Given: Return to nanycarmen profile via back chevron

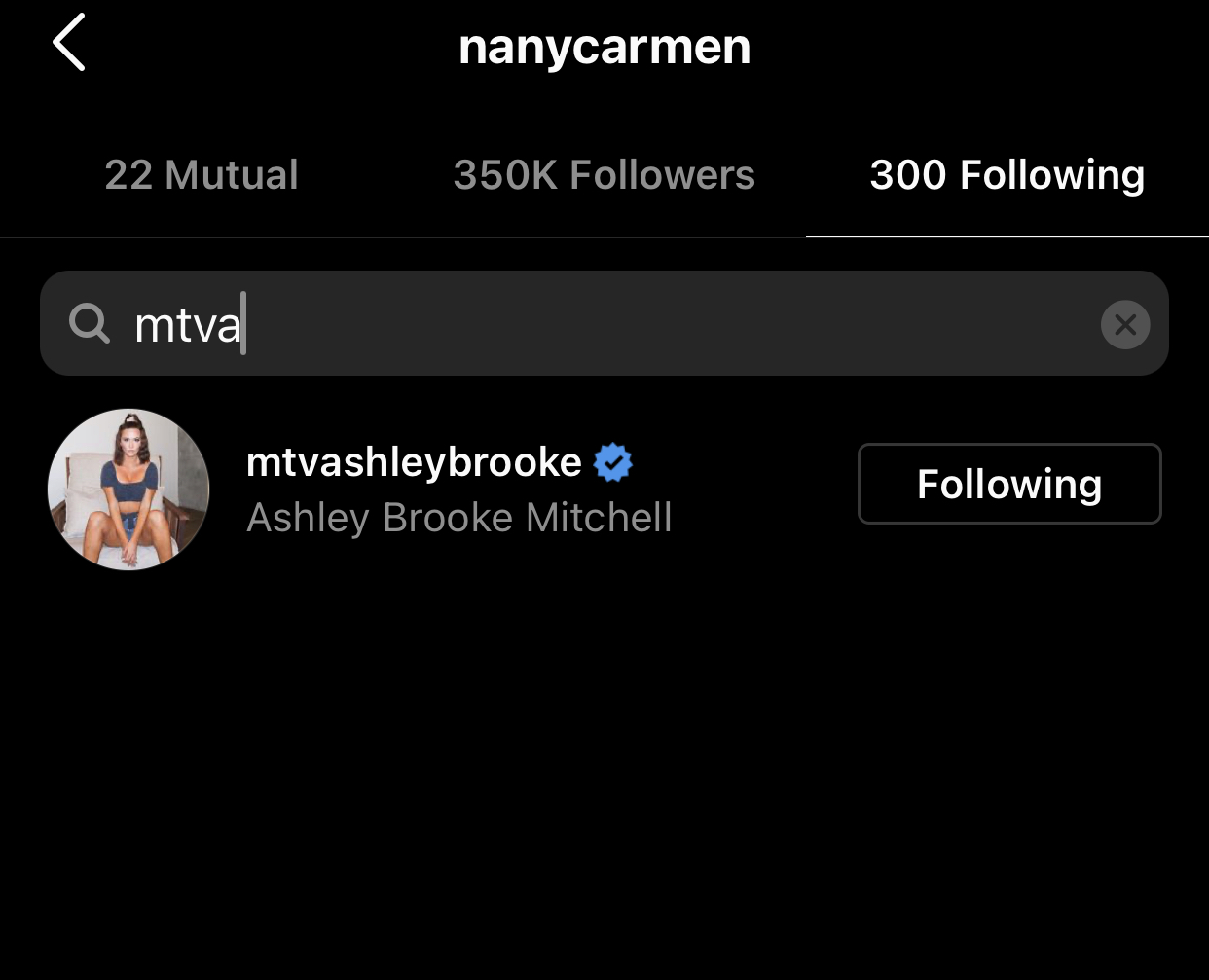Looking at the screenshot, I should pos(69,43).
